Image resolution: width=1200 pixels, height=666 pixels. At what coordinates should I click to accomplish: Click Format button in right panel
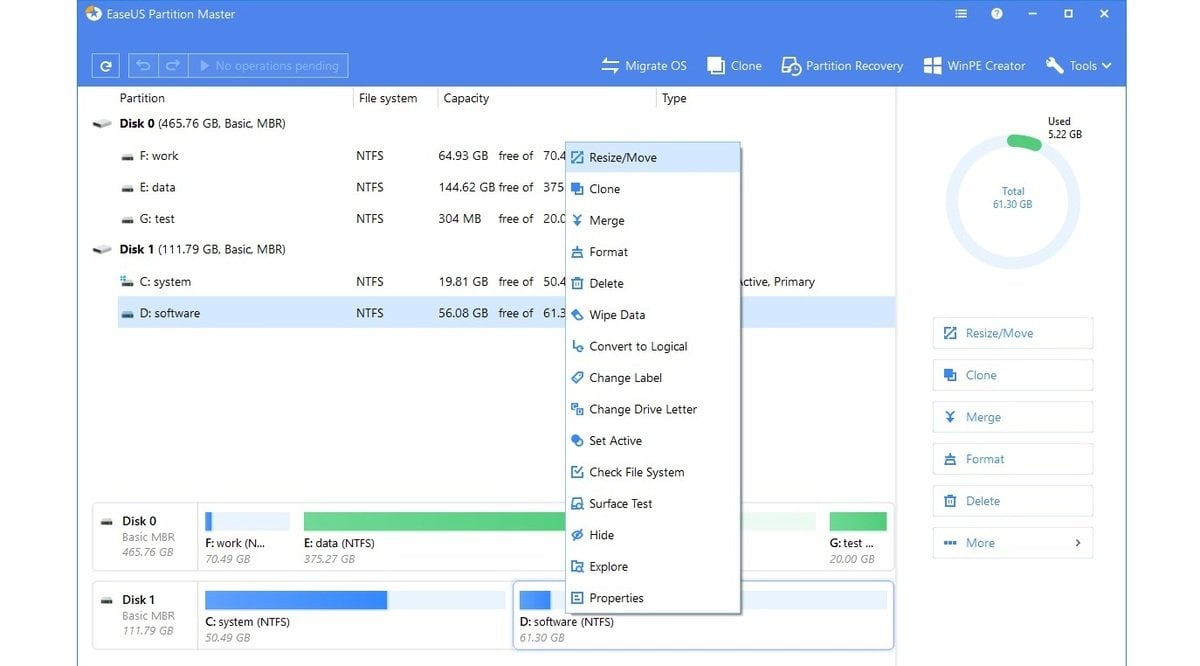(1013, 459)
